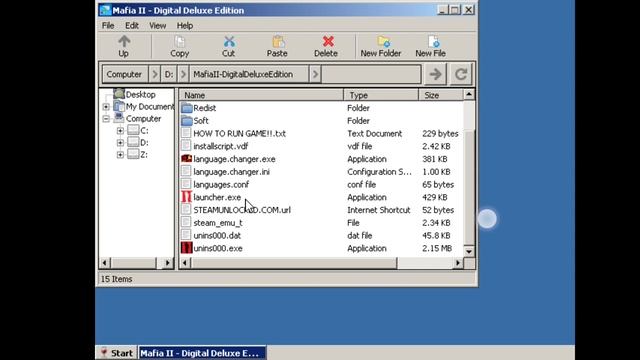Screen dimensions: 640x360
Task: Sort by the Type column header
Action: 381,95
